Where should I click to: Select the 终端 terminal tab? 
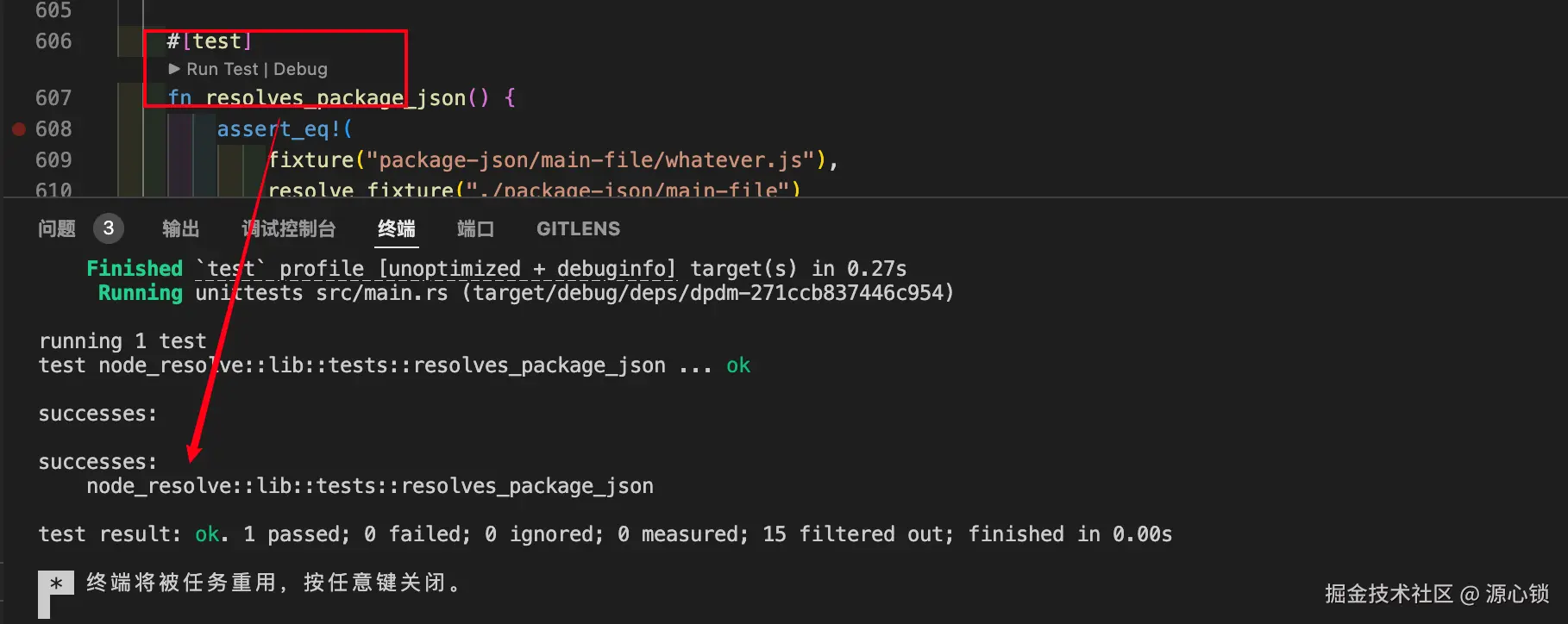click(x=397, y=228)
